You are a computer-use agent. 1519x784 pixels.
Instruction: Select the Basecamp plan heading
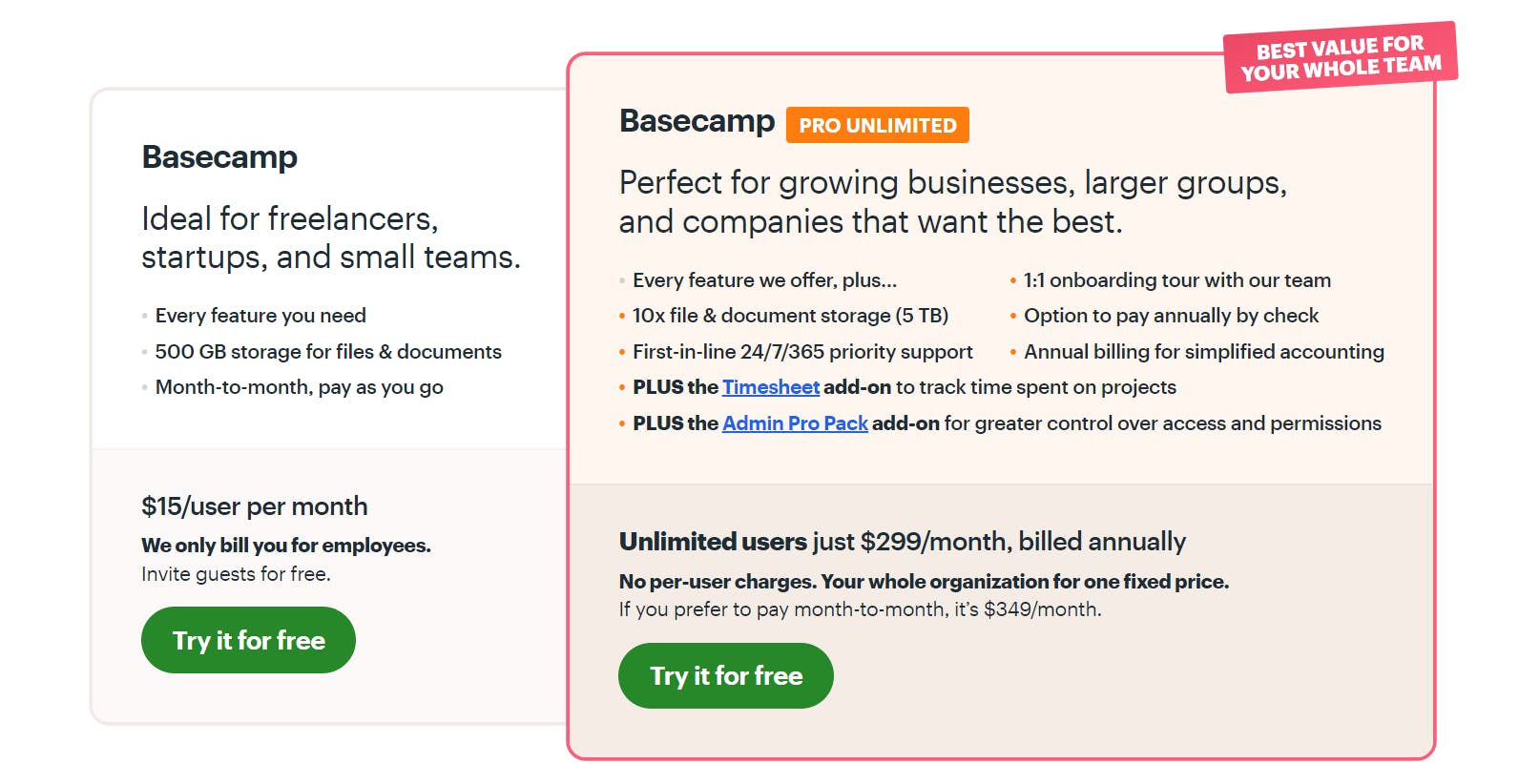pyautogui.click(x=219, y=157)
